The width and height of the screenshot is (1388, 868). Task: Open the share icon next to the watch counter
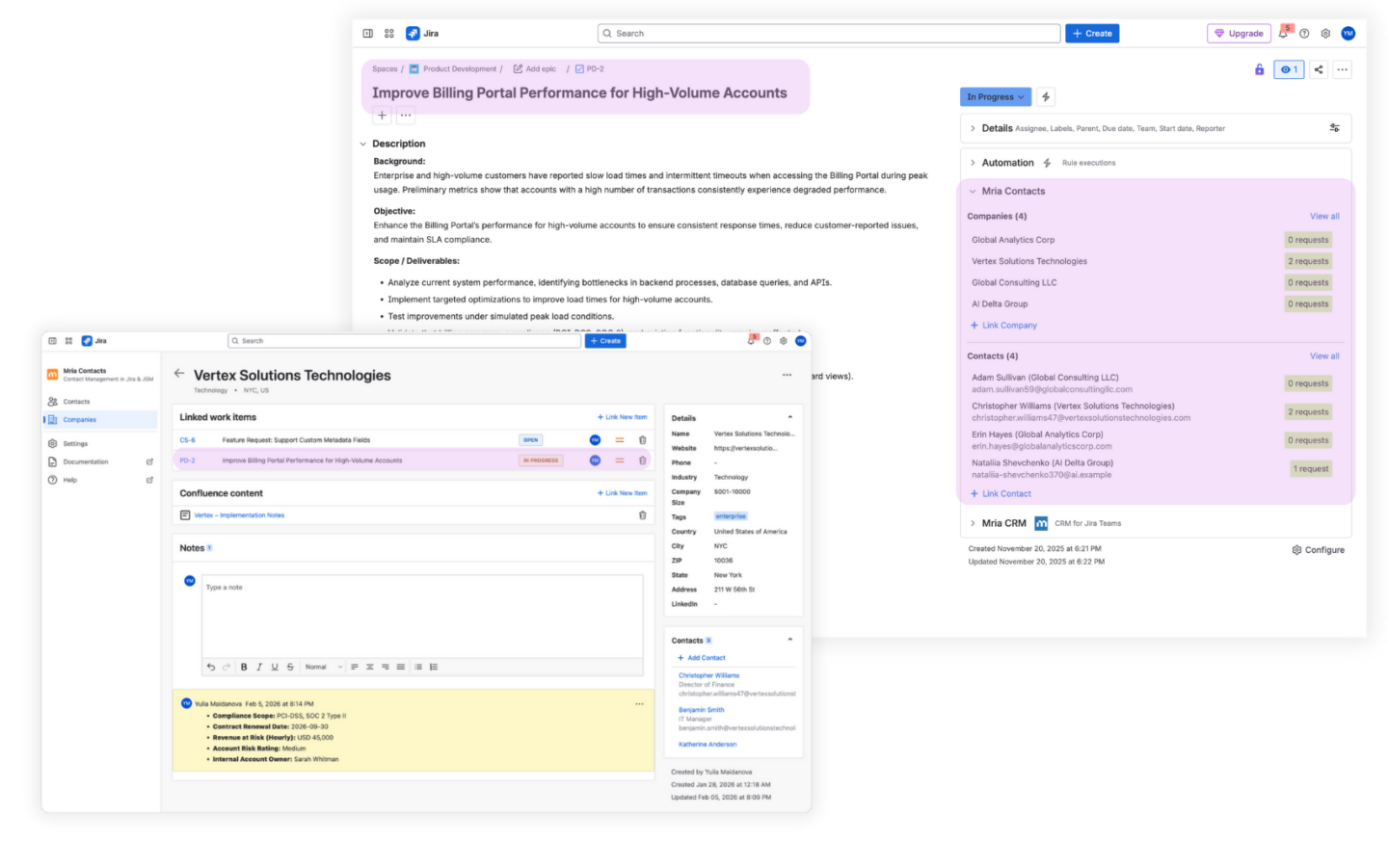point(1316,68)
